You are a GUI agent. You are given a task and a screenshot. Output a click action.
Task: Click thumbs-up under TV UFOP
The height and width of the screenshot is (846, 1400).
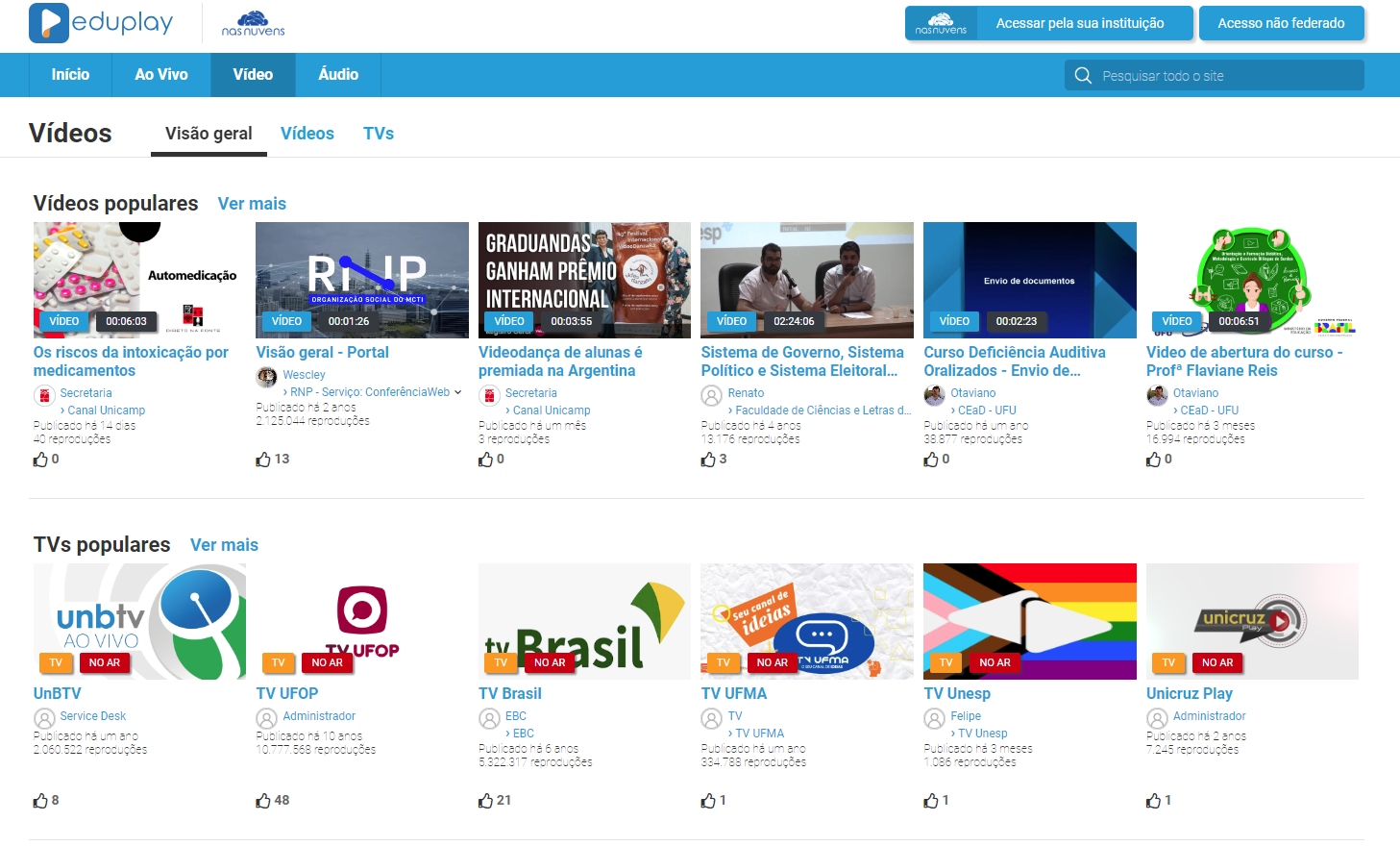pyautogui.click(x=263, y=801)
